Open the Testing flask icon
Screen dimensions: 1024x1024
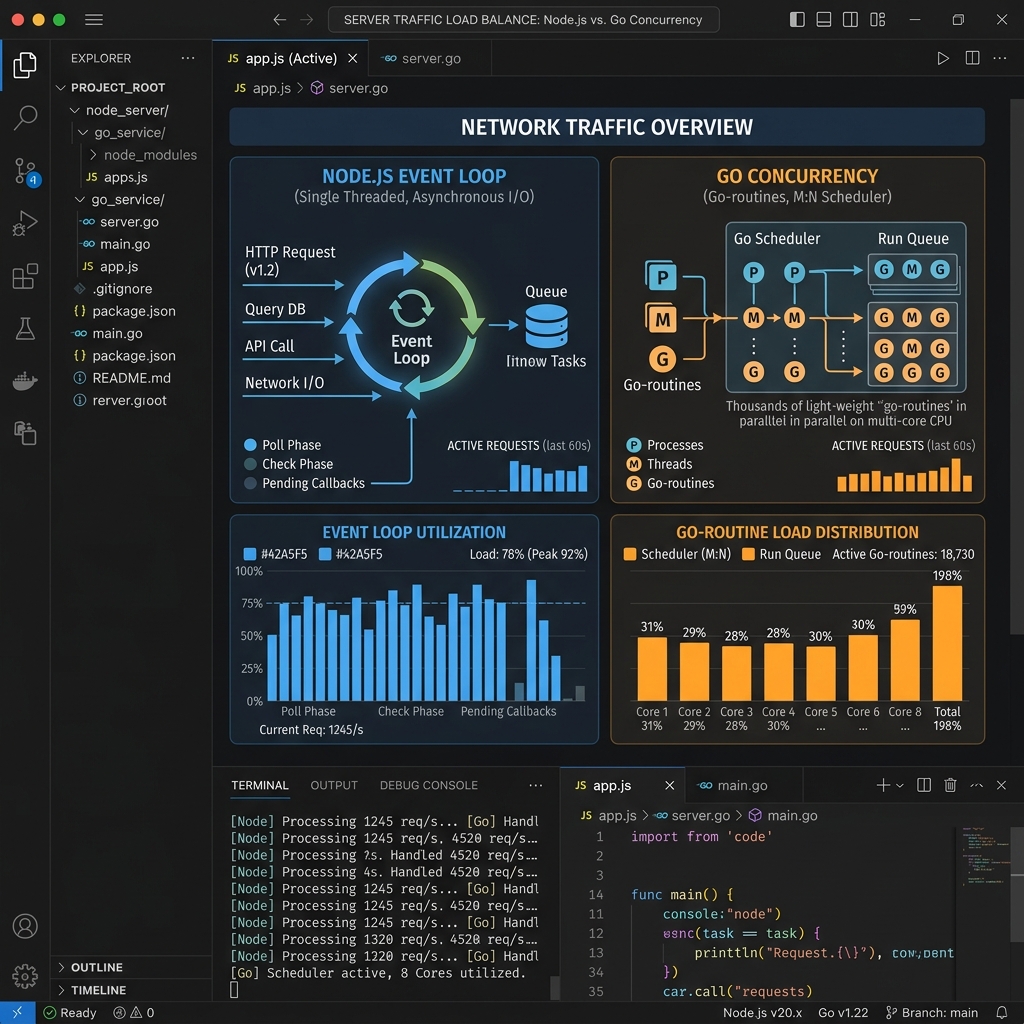pyautogui.click(x=25, y=328)
